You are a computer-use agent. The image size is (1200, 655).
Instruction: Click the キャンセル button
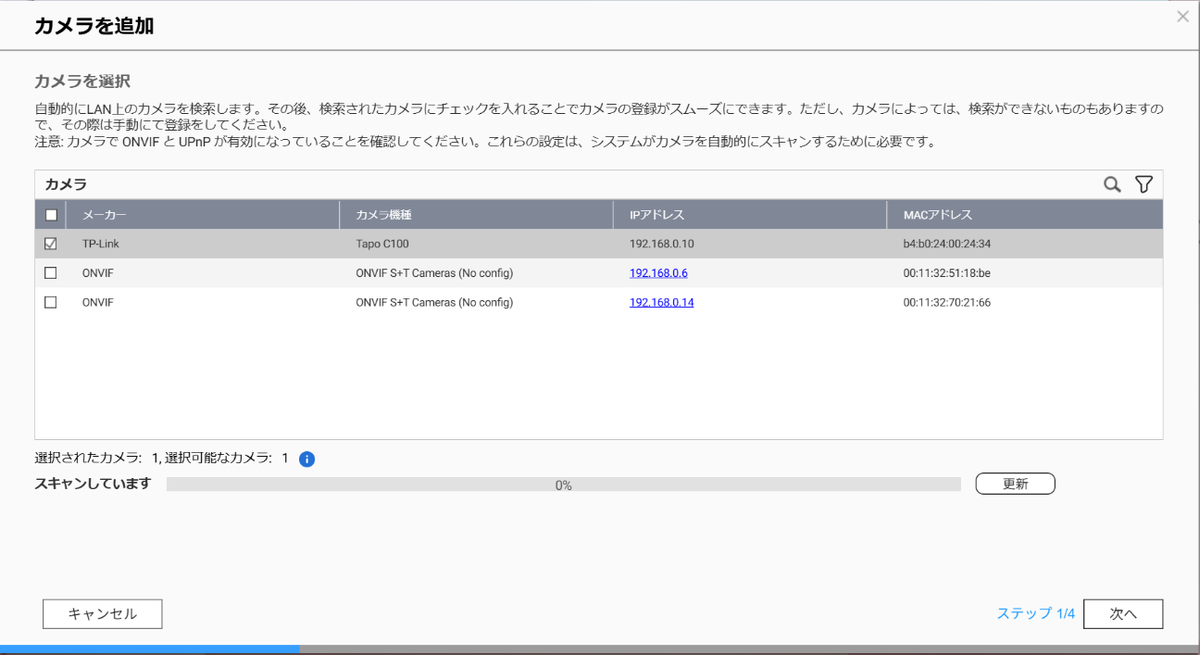click(x=102, y=614)
